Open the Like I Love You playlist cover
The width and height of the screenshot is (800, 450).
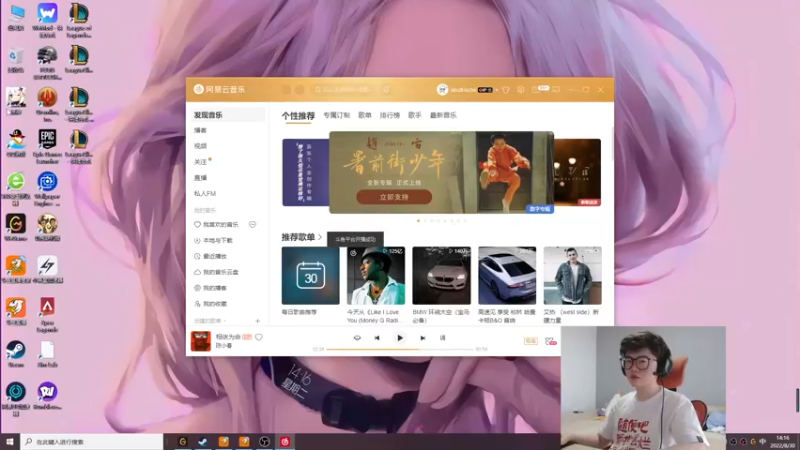click(376, 276)
